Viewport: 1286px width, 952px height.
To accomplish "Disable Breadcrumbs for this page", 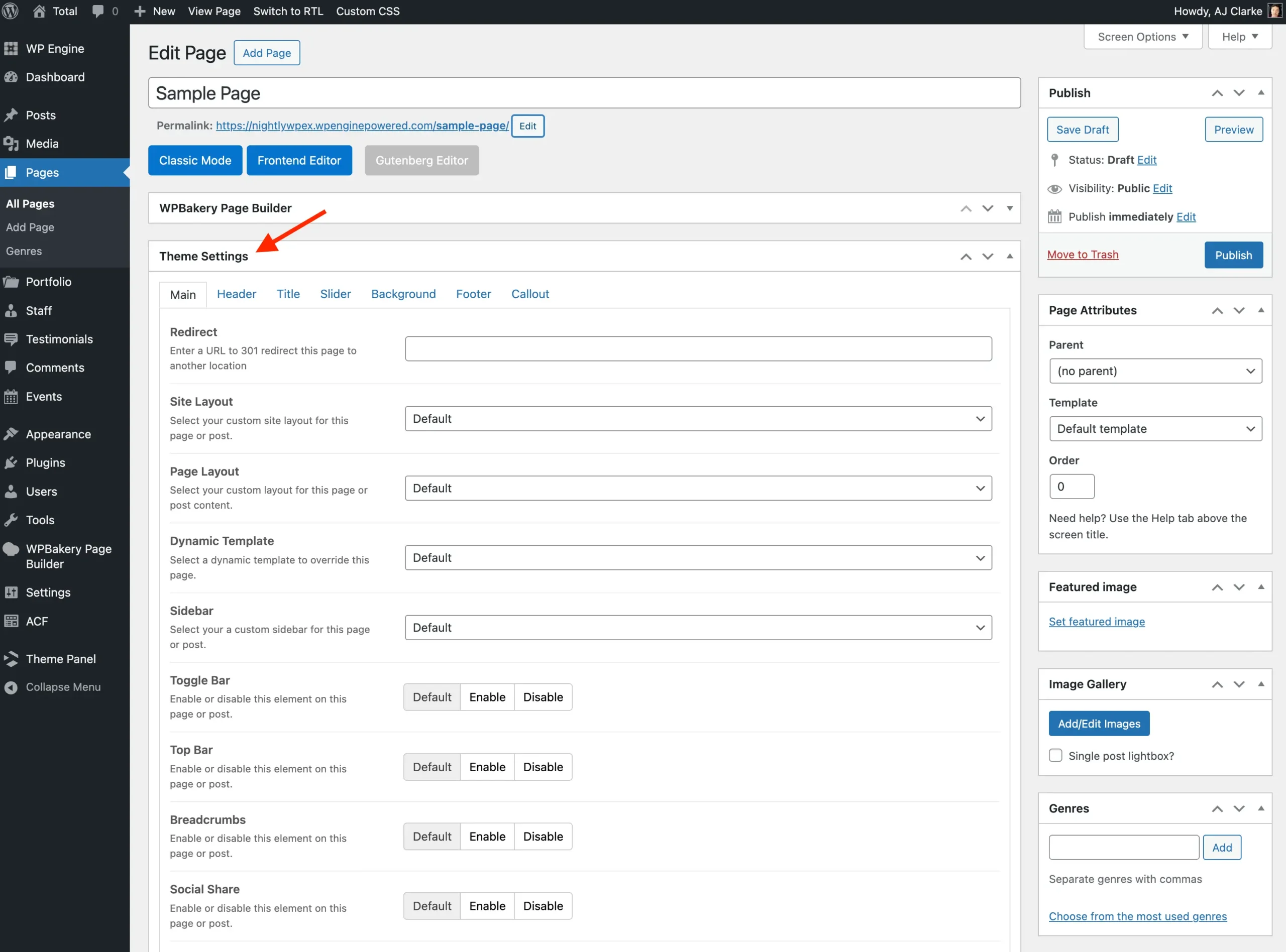I will pyautogui.click(x=543, y=836).
